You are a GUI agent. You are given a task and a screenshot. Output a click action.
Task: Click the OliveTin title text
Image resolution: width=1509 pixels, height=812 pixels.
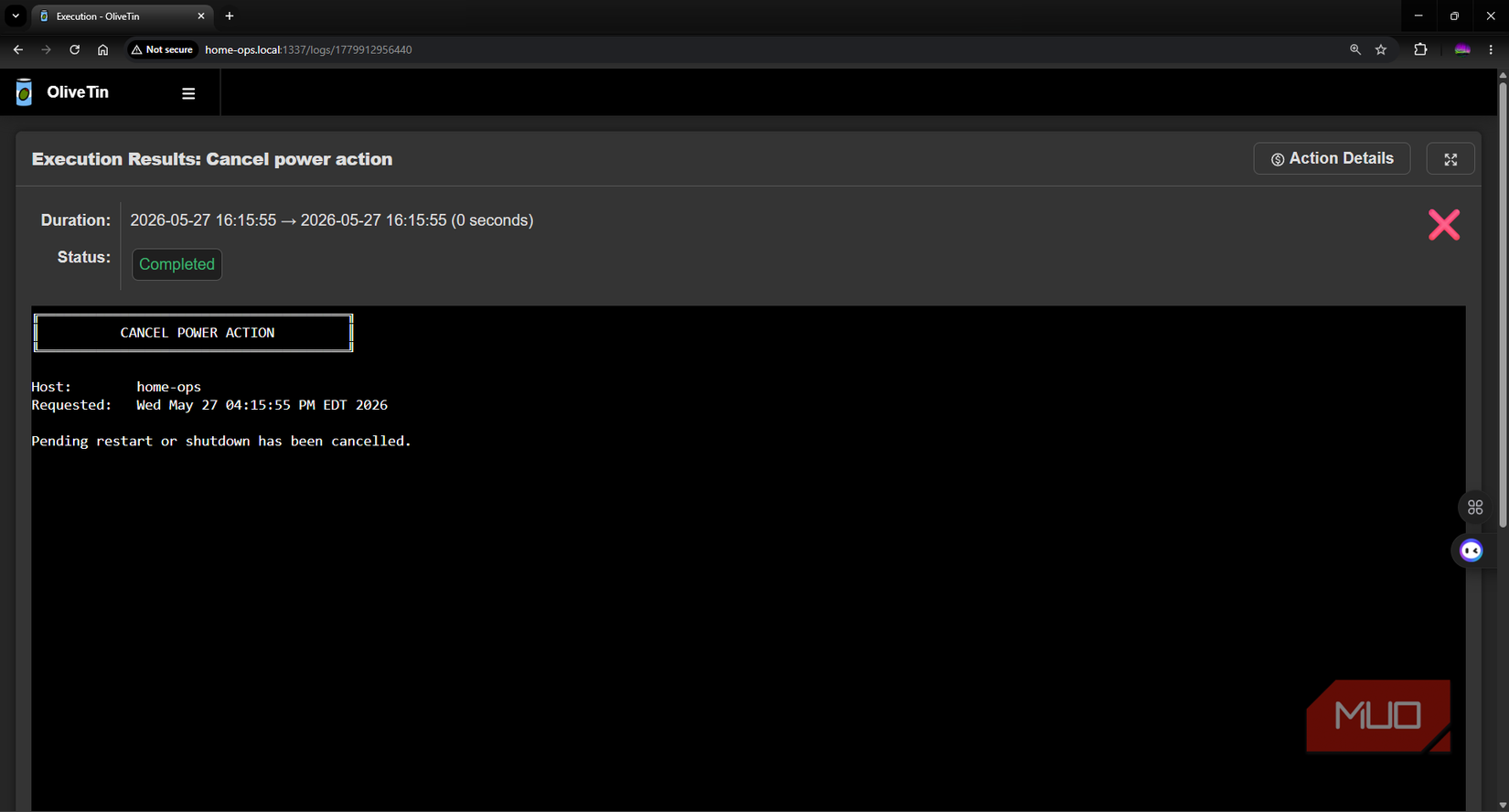(78, 92)
